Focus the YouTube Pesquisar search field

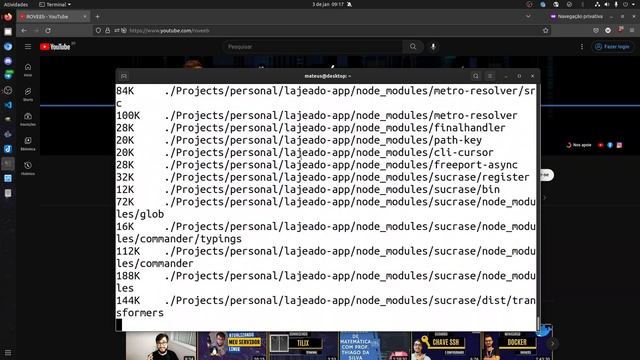pos(313,47)
